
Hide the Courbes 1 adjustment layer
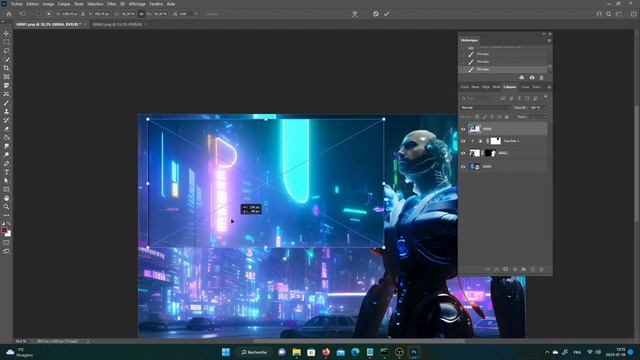(x=463, y=141)
